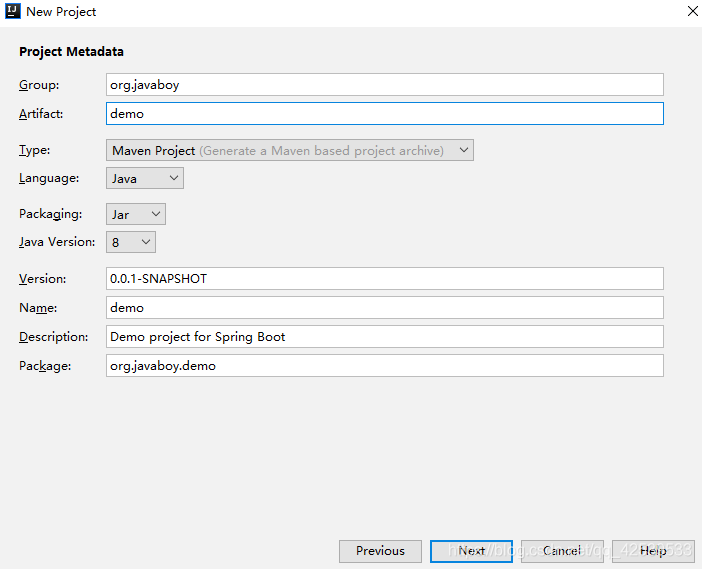The width and height of the screenshot is (702, 569).
Task: Click the Name label
Action: click(38, 308)
